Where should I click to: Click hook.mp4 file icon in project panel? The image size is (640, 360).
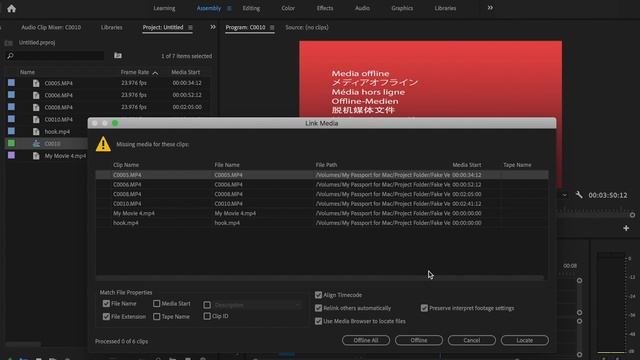pos(36,131)
